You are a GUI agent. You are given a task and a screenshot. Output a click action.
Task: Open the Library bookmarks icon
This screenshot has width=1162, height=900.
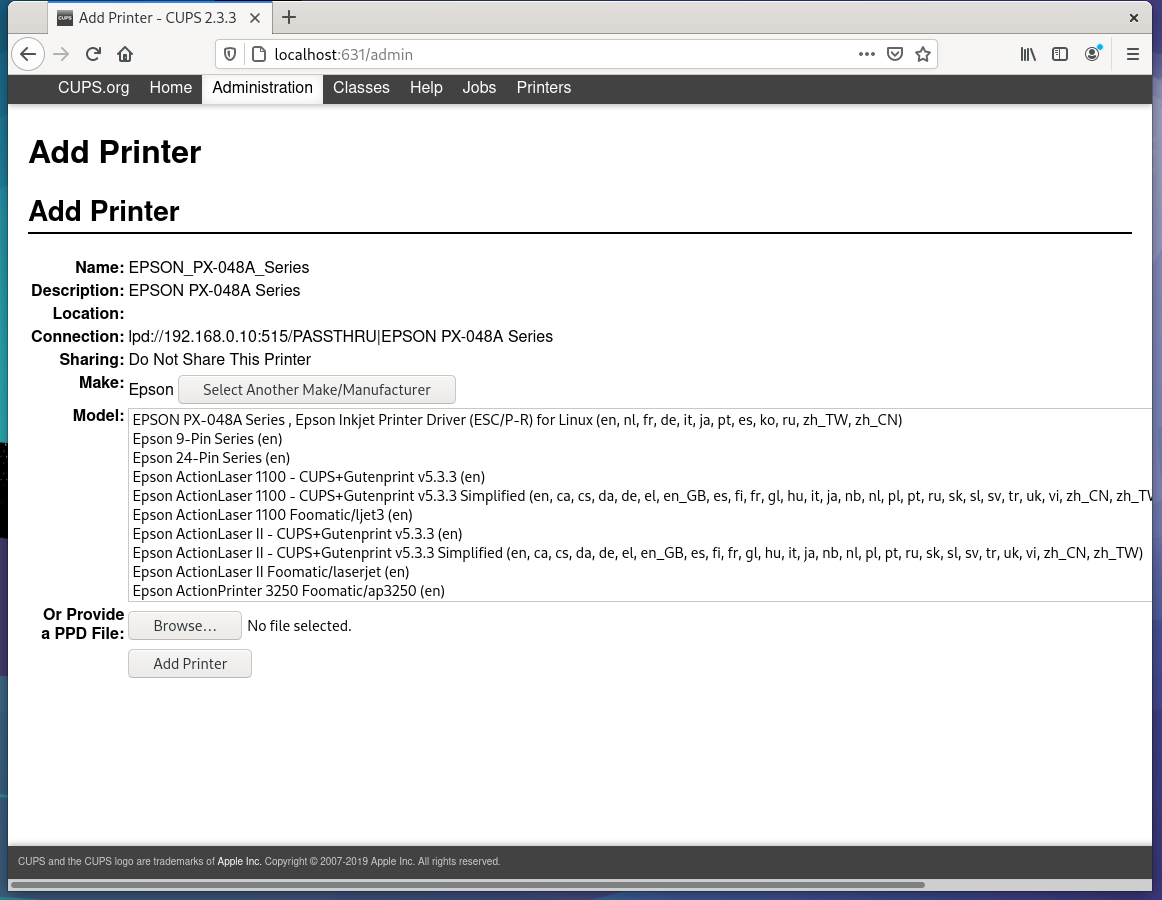[1028, 54]
